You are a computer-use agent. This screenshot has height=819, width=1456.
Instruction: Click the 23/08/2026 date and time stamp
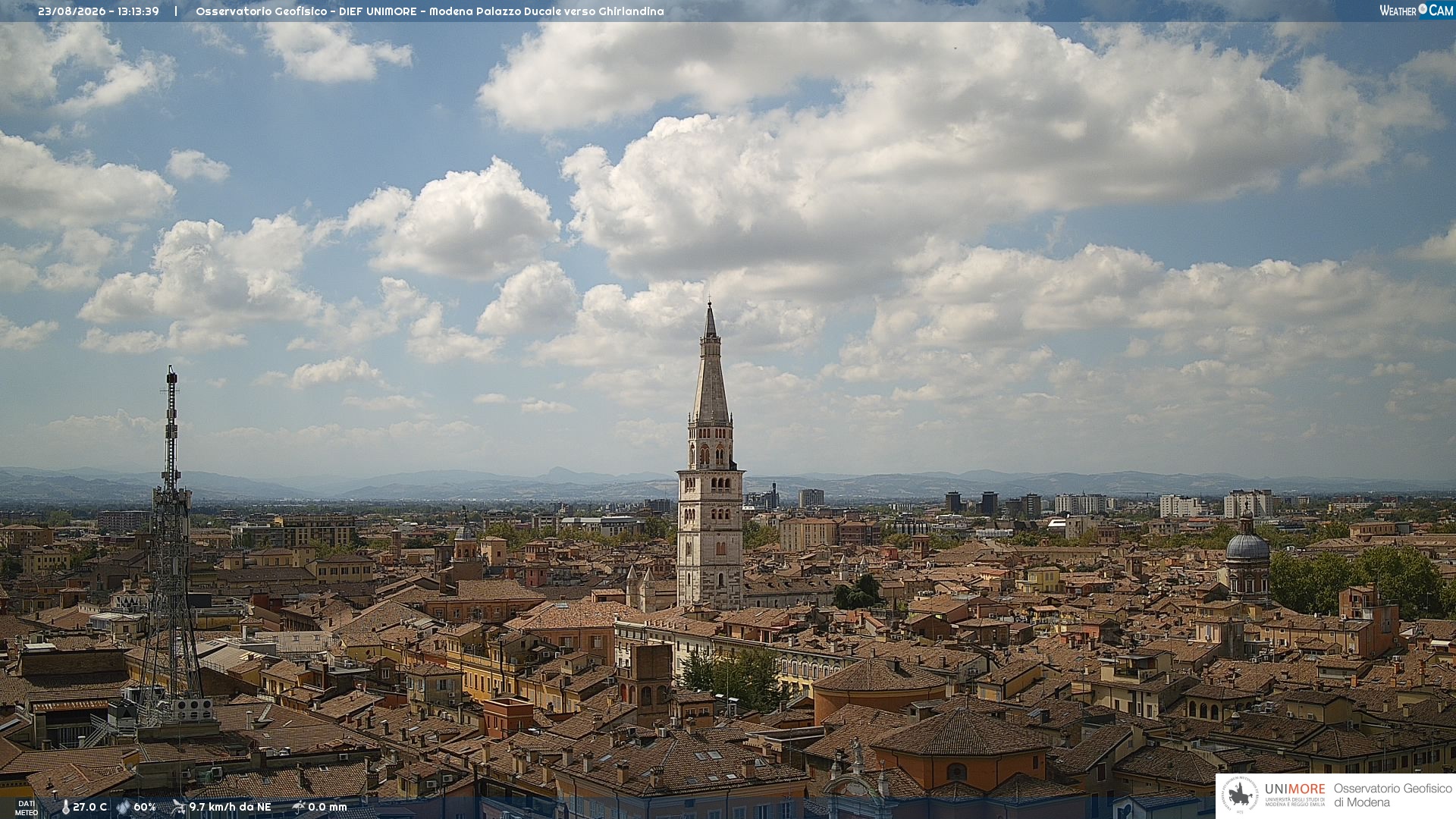99,11
